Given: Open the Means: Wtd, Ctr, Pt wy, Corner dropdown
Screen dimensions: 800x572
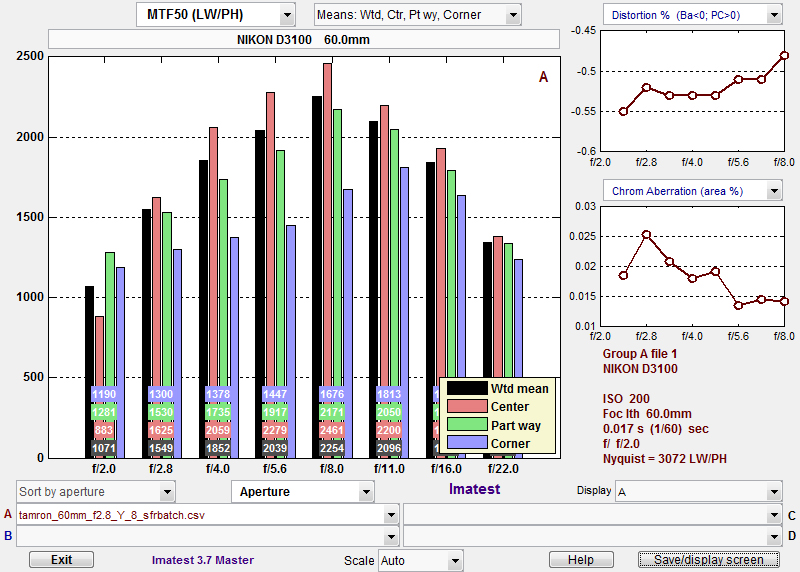Looking at the screenshot, I should click(417, 15).
